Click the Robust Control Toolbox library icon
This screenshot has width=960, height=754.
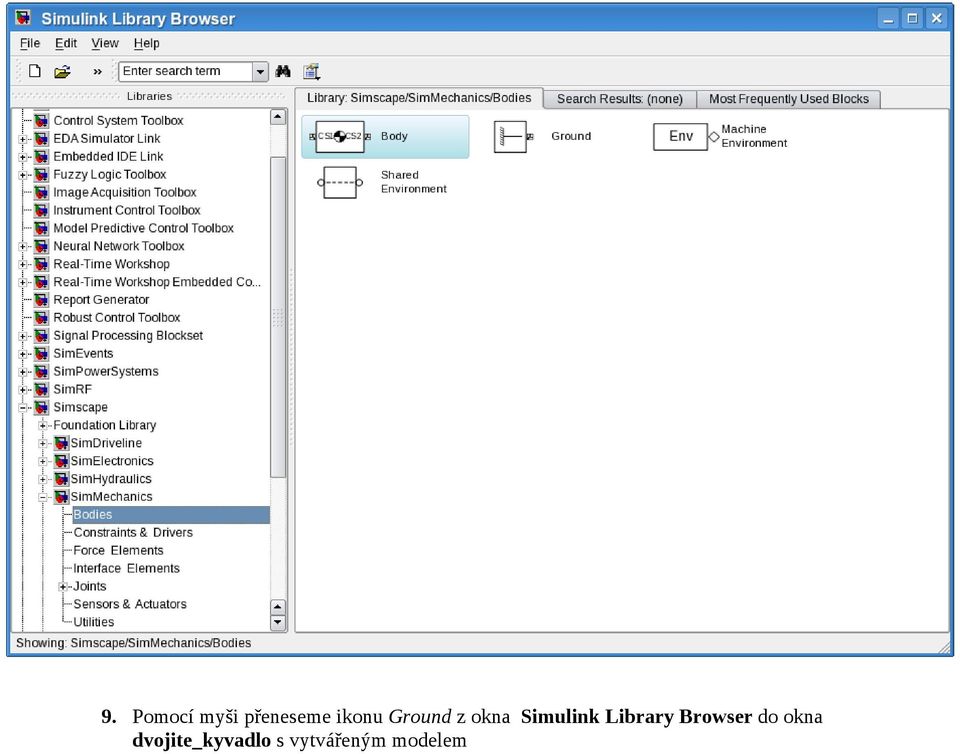(41, 317)
